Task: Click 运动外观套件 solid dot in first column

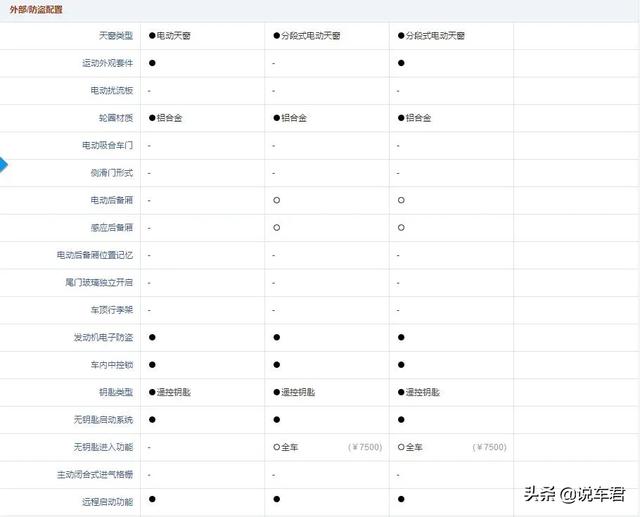Action: 152,63
